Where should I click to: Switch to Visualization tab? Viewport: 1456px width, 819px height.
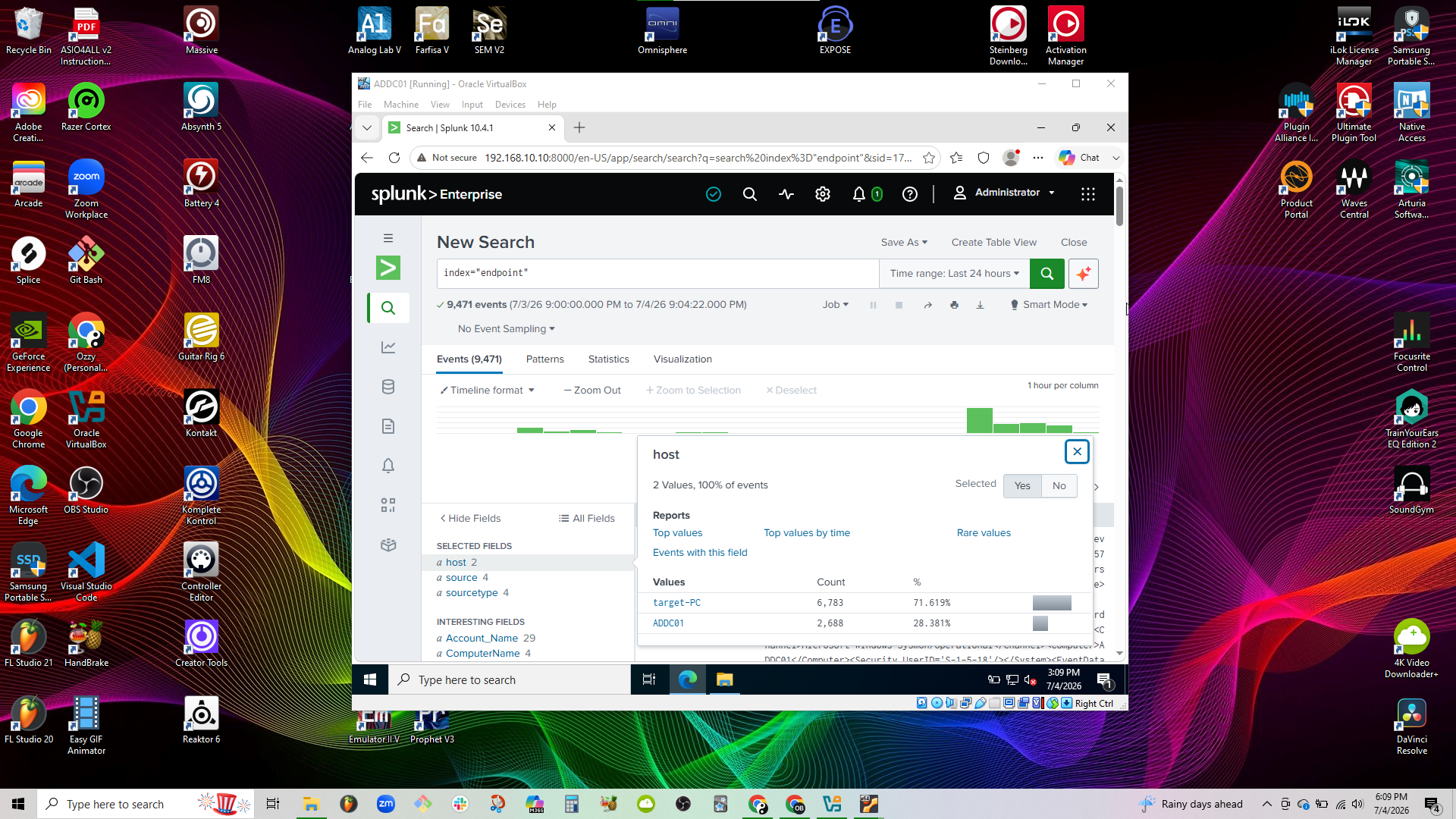pyautogui.click(x=682, y=359)
